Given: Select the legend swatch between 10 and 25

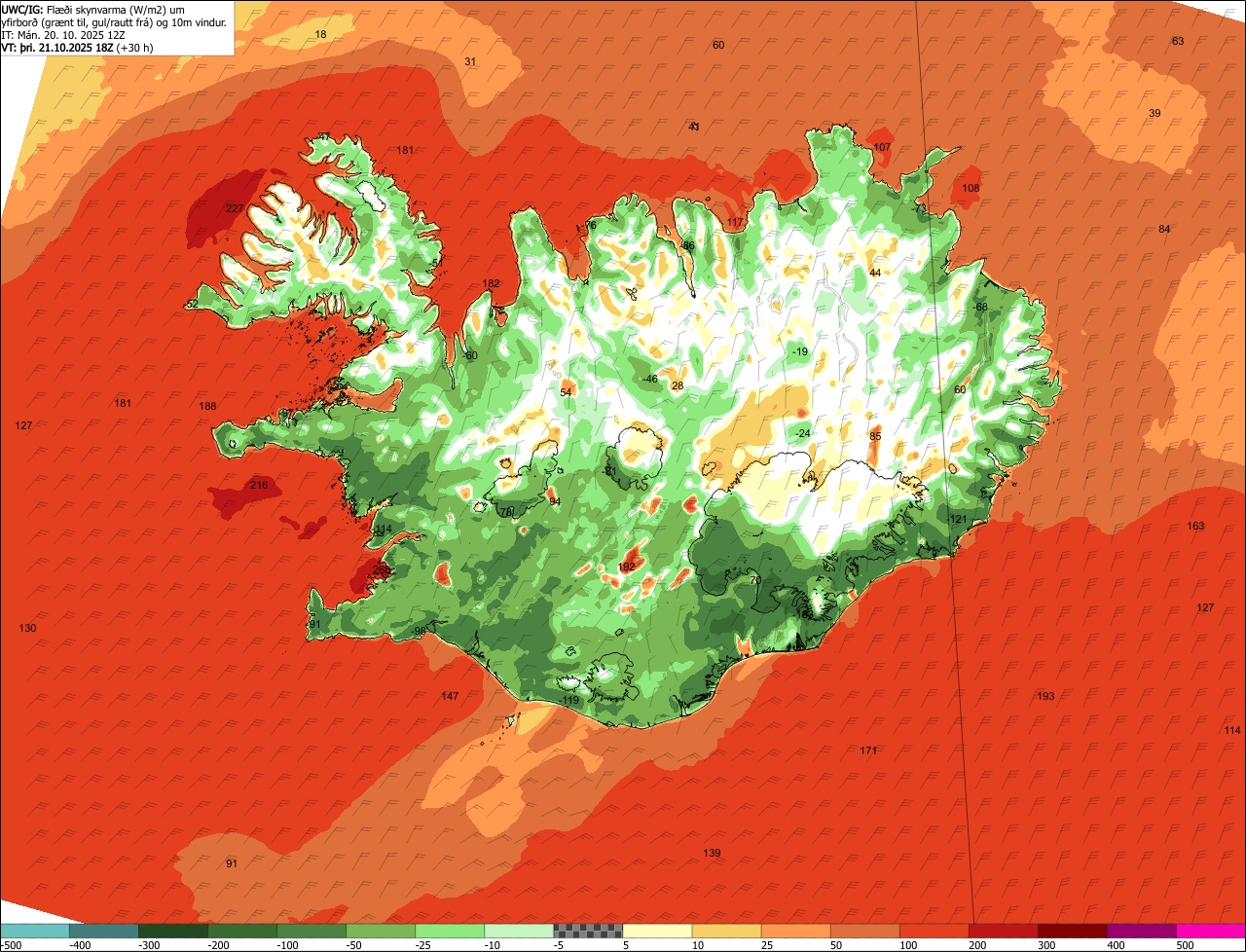Looking at the screenshot, I should coord(726,931).
